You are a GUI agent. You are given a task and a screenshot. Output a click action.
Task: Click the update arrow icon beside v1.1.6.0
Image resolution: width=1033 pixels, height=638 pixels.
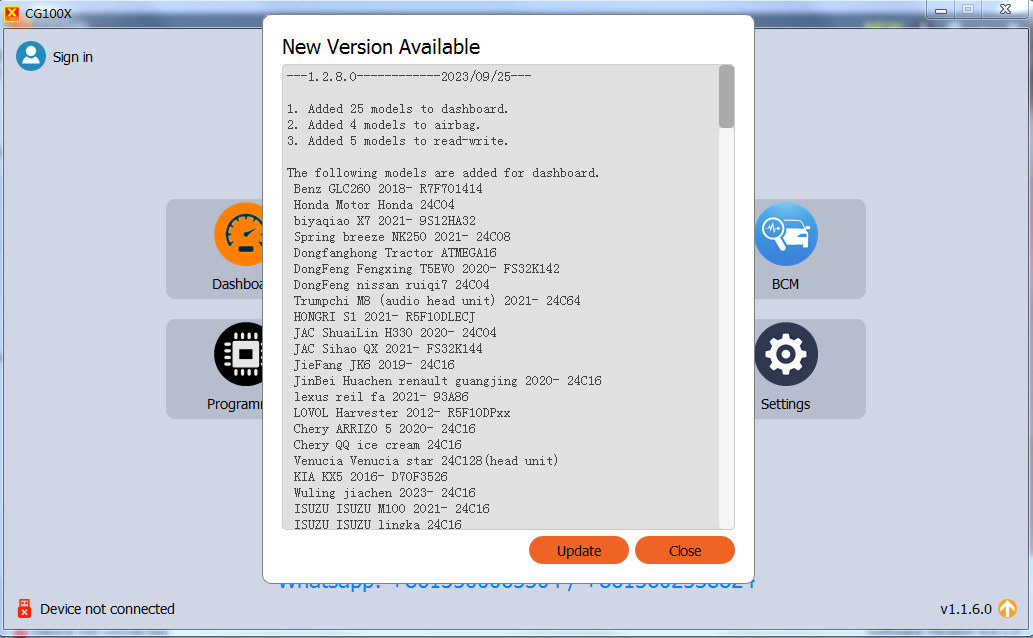coord(1007,608)
